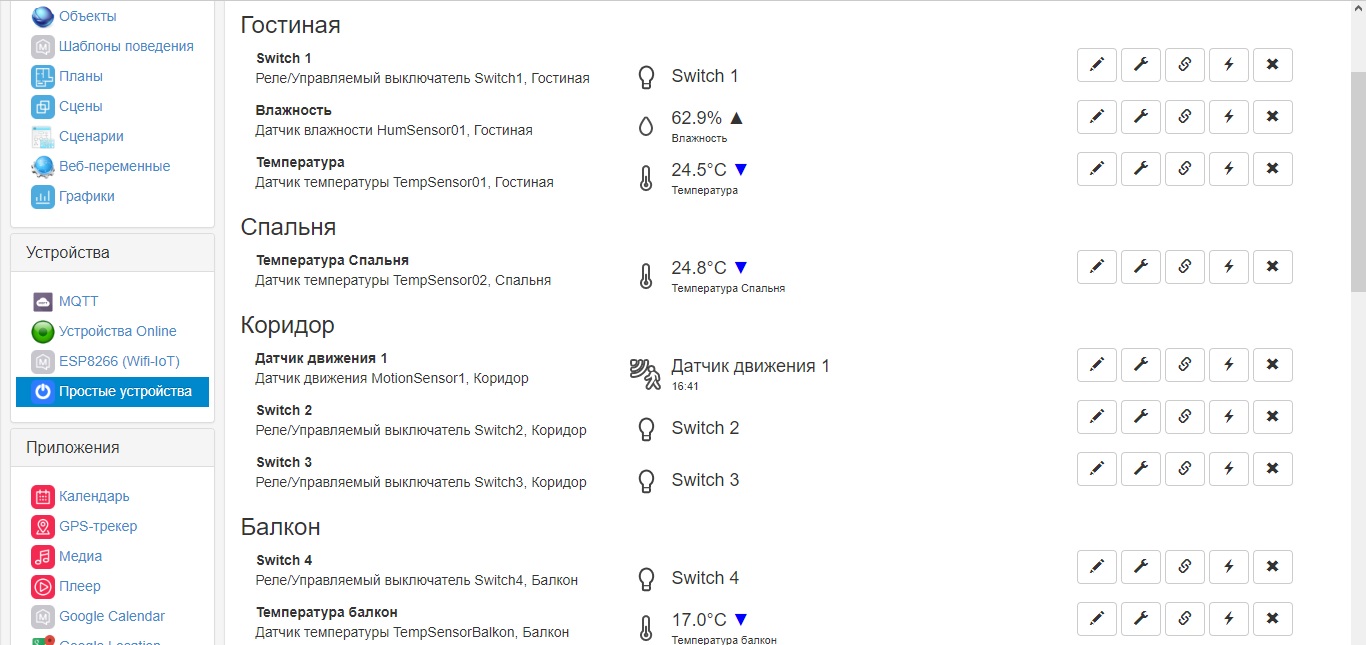Image resolution: width=1366 pixels, height=645 pixels.
Task: Click the Гостиная temperature reading 24.5°C
Action: (698, 169)
